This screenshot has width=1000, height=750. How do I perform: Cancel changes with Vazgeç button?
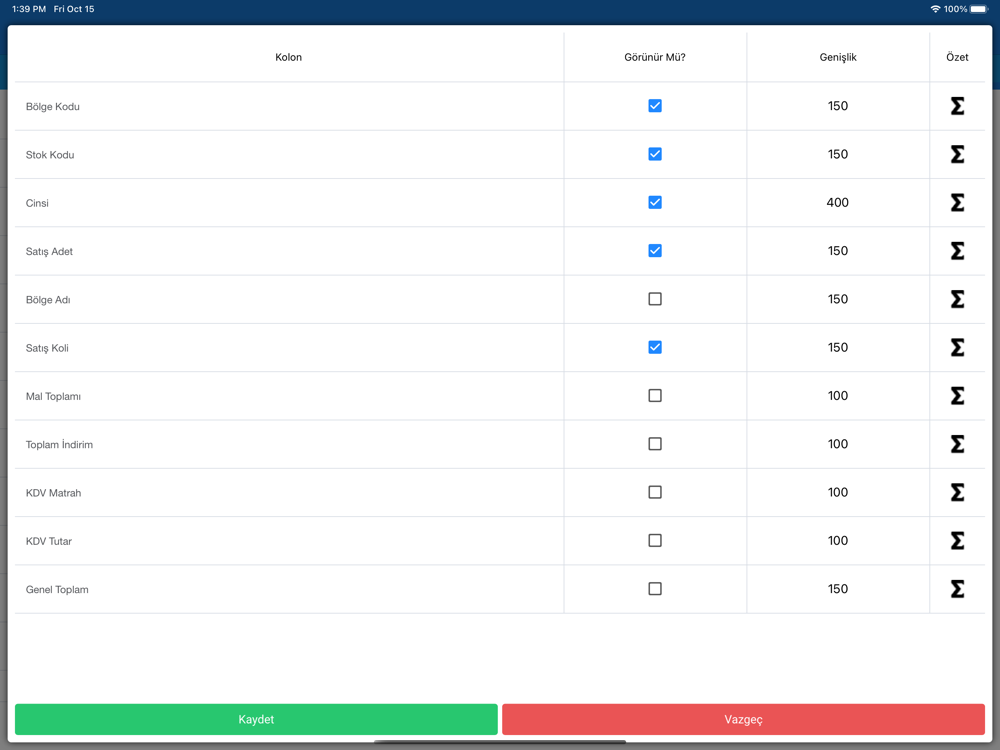pos(744,719)
